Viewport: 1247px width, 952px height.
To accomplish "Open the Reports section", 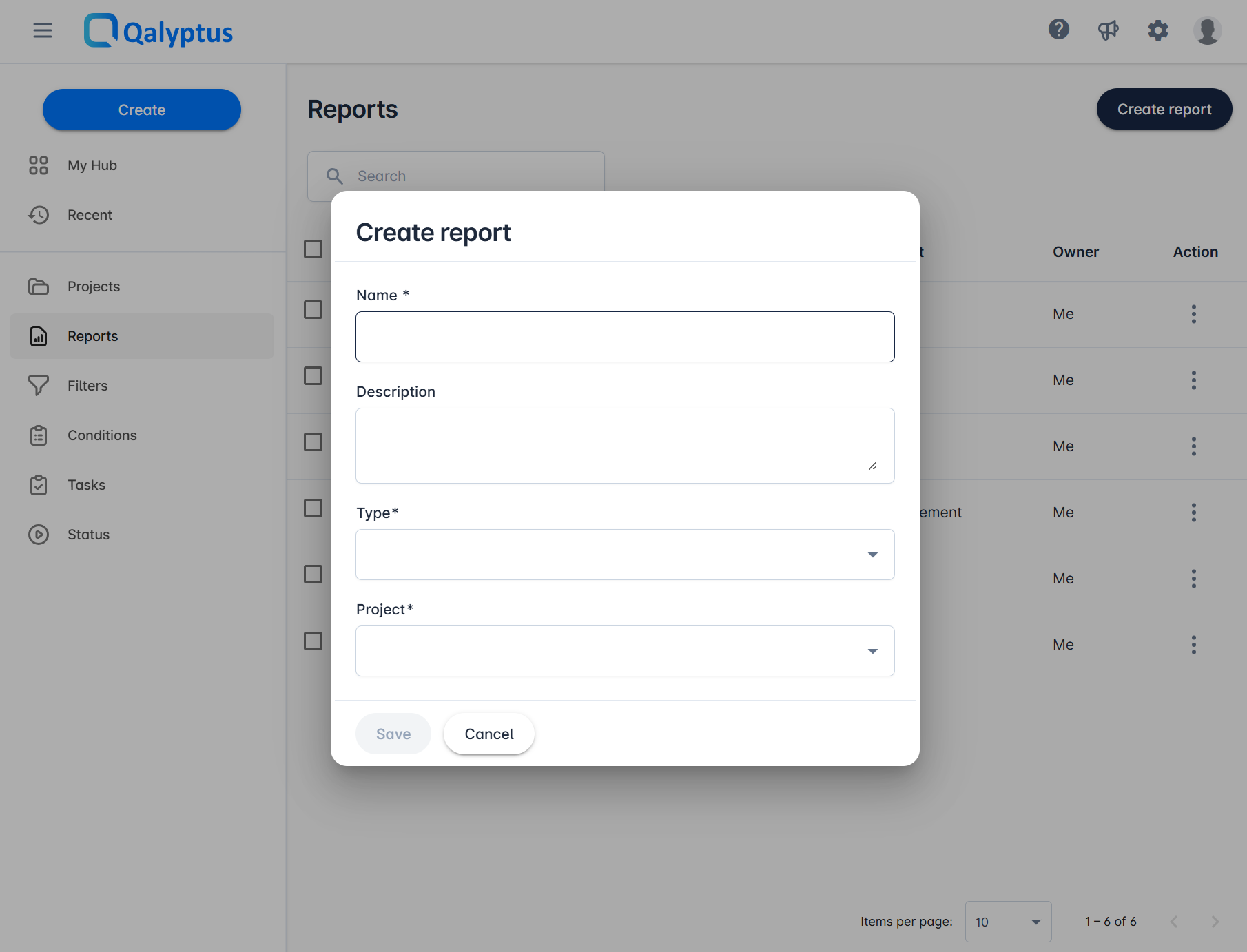I will (x=94, y=336).
